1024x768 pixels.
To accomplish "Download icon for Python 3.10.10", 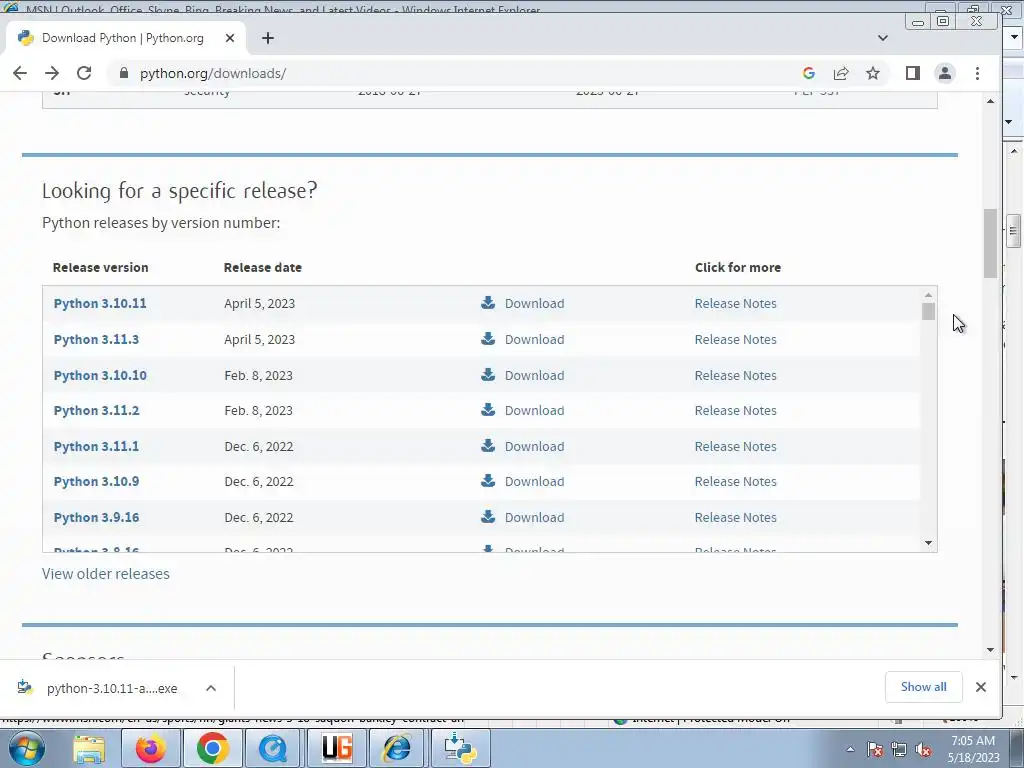I will coord(488,374).
